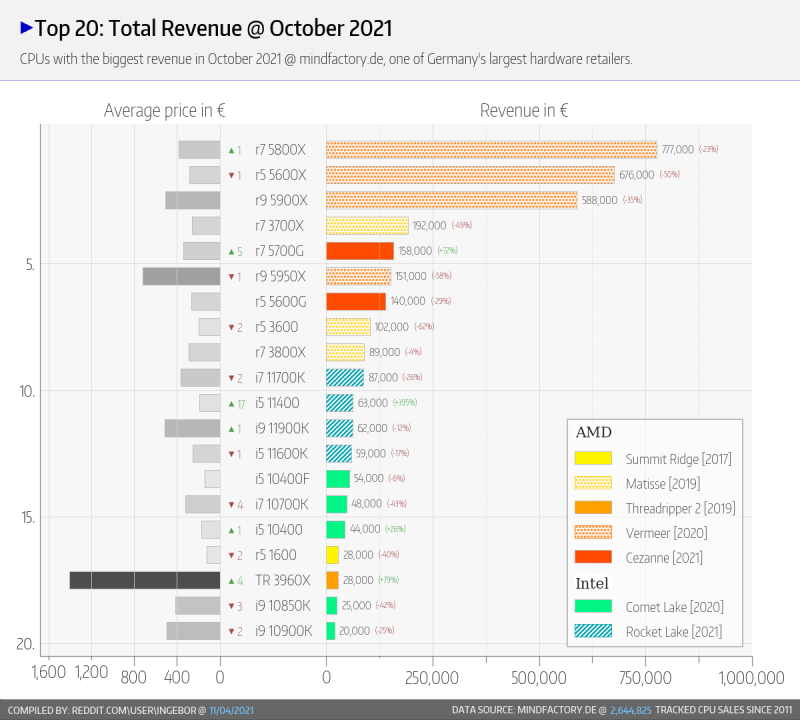
Task: Click the down-2 arrow beside i7 11700K
Action: pos(232,378)
